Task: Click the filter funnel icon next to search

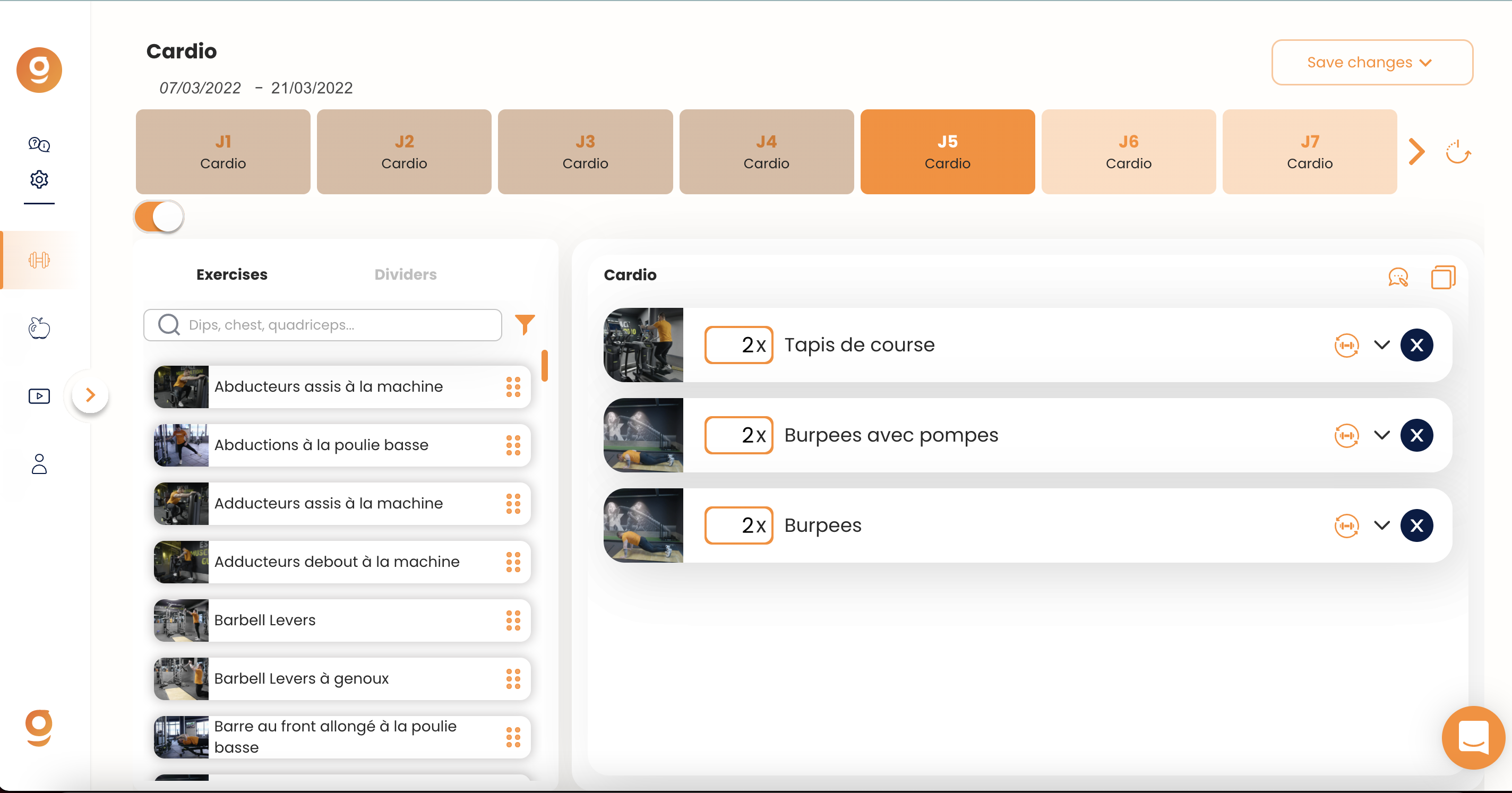Action: [525, 325]
